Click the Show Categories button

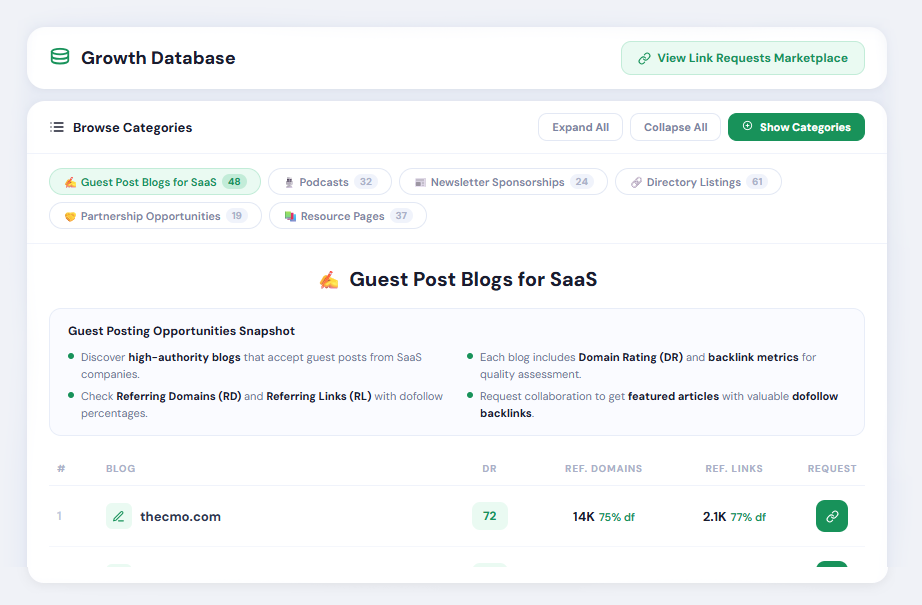[796, 127]
